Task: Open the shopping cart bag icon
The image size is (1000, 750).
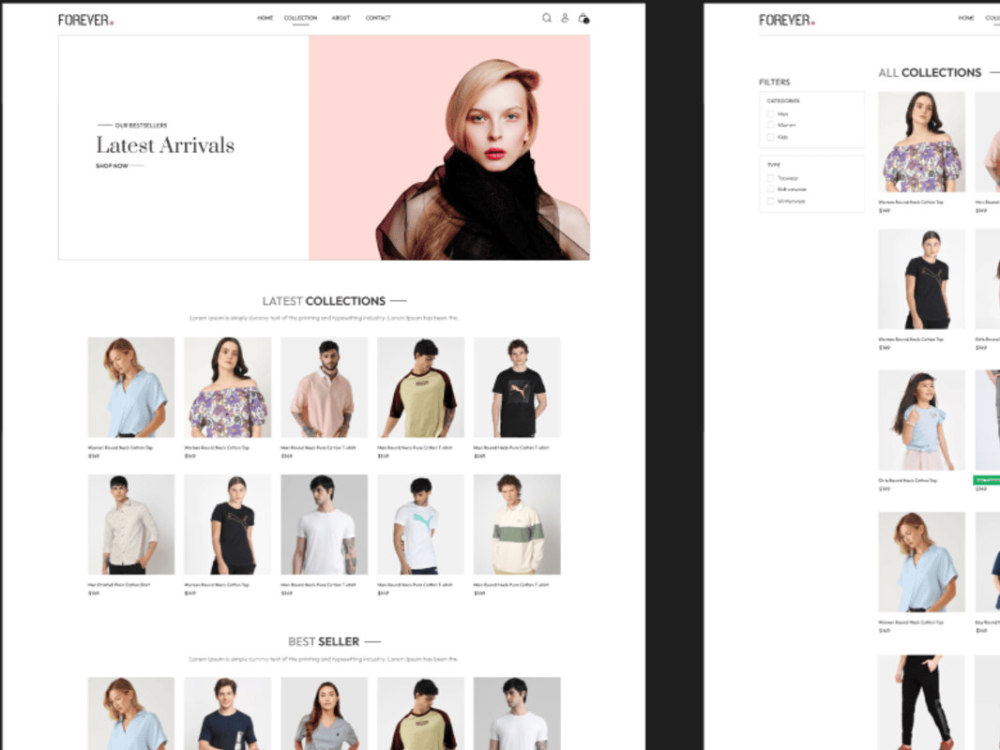Action: [x=583, y=18]
